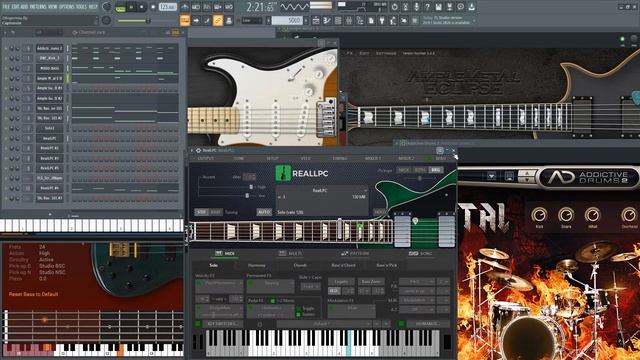
Task: Select the FLS_Scr_09bpm channel button
Action: pyautogui.click(x=49, y=178)
